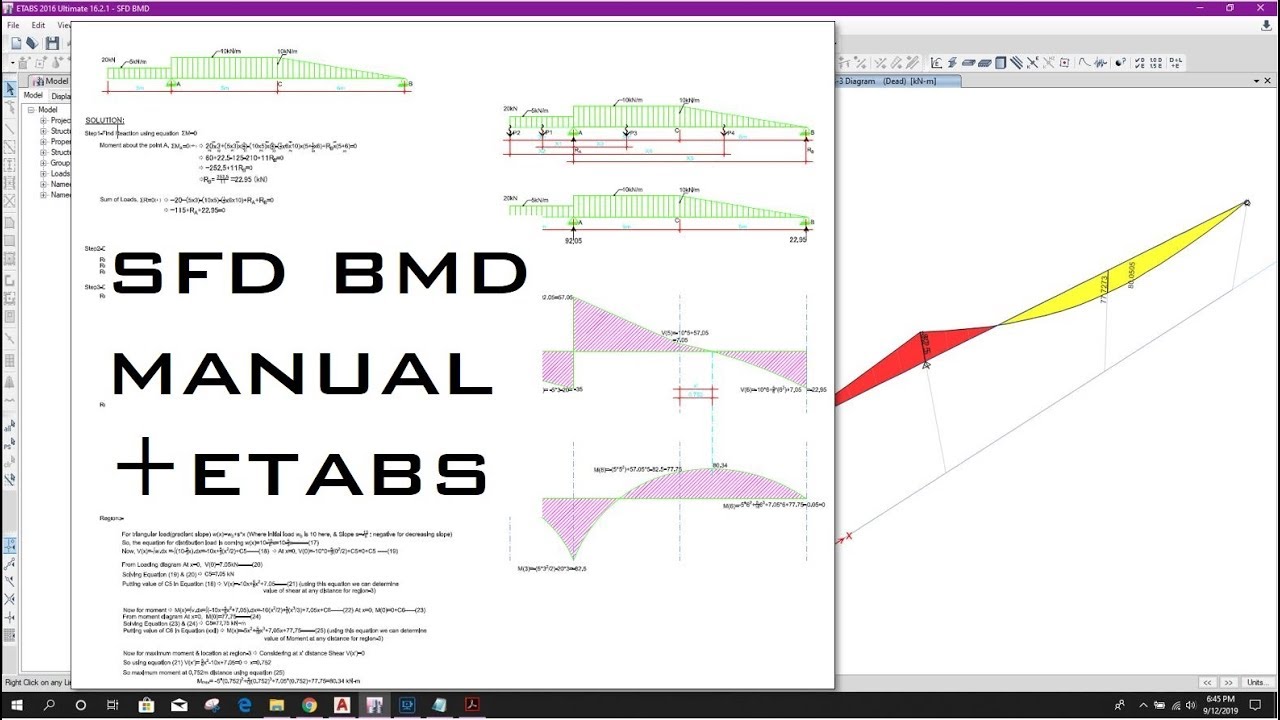The height and width of the screenshot is (720, 1280).
Task: Open Google Chrome from the taskbar
Action: pos(309,705)
